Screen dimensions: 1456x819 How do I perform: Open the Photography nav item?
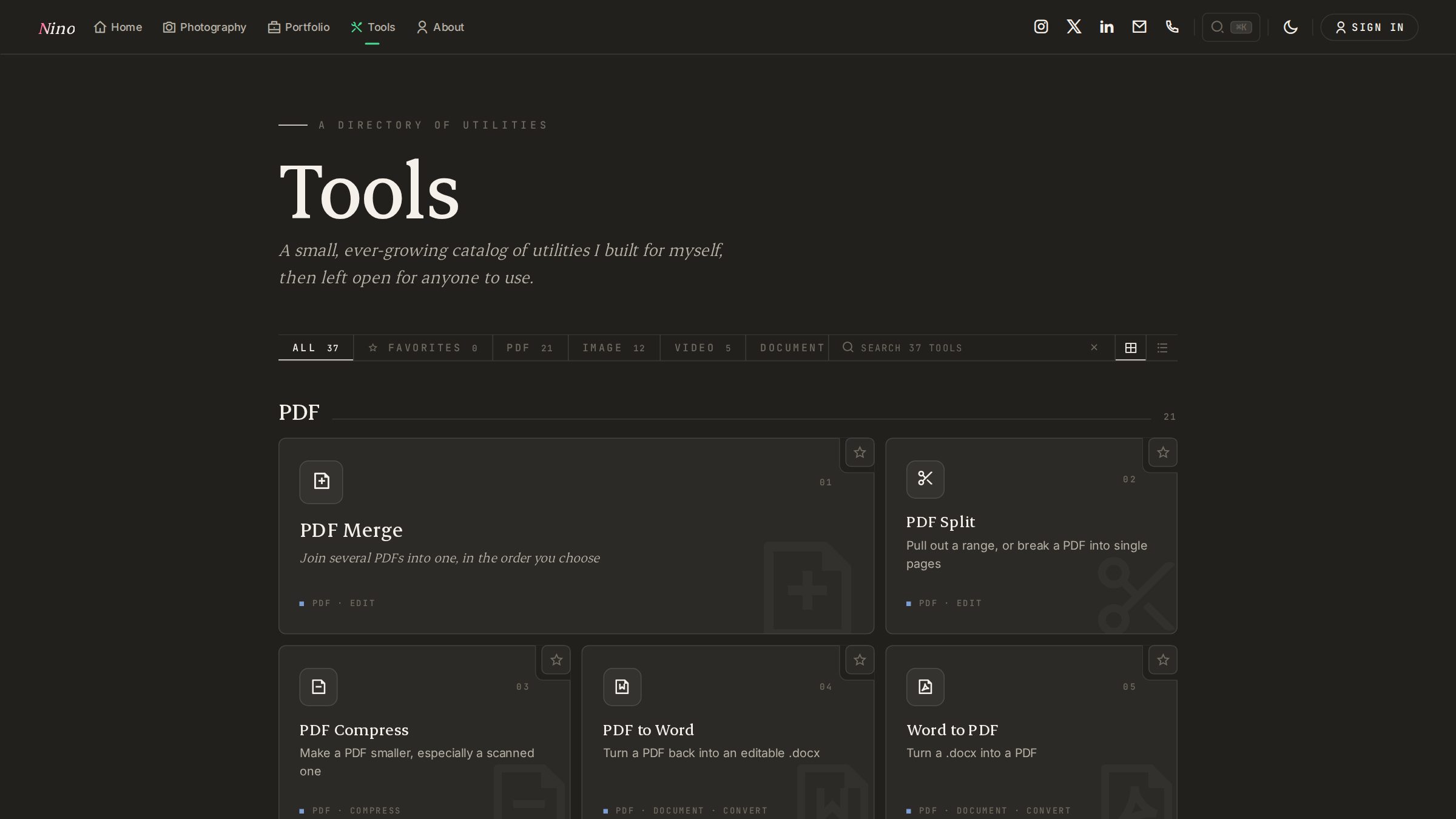coord(204,27)
